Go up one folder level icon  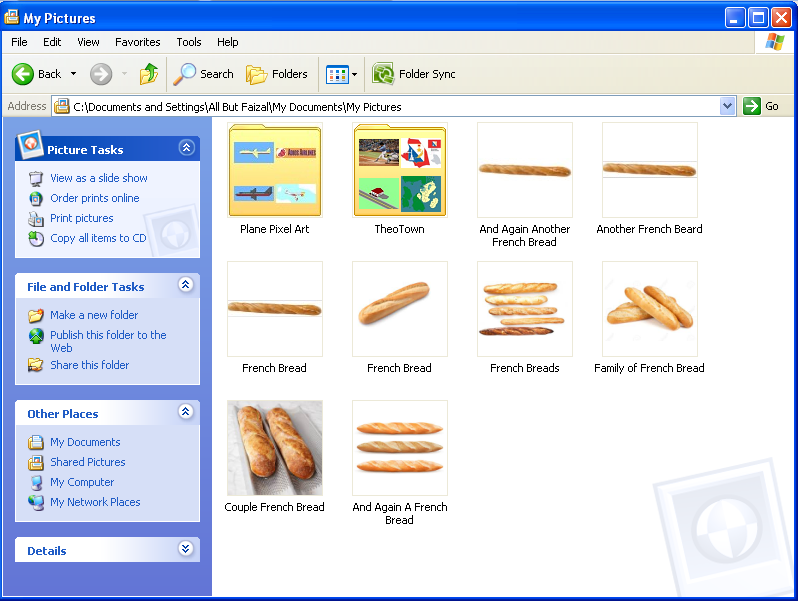pos(149,74)
